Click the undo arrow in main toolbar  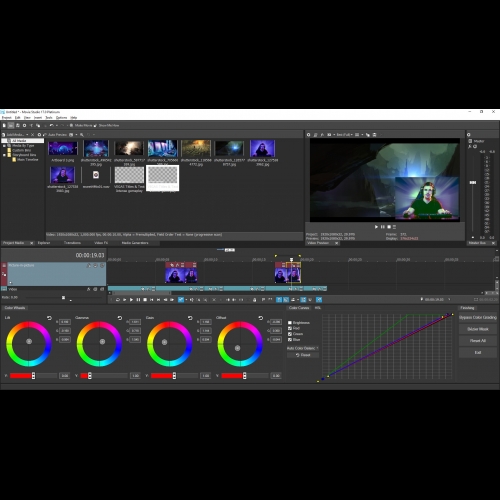52,125
